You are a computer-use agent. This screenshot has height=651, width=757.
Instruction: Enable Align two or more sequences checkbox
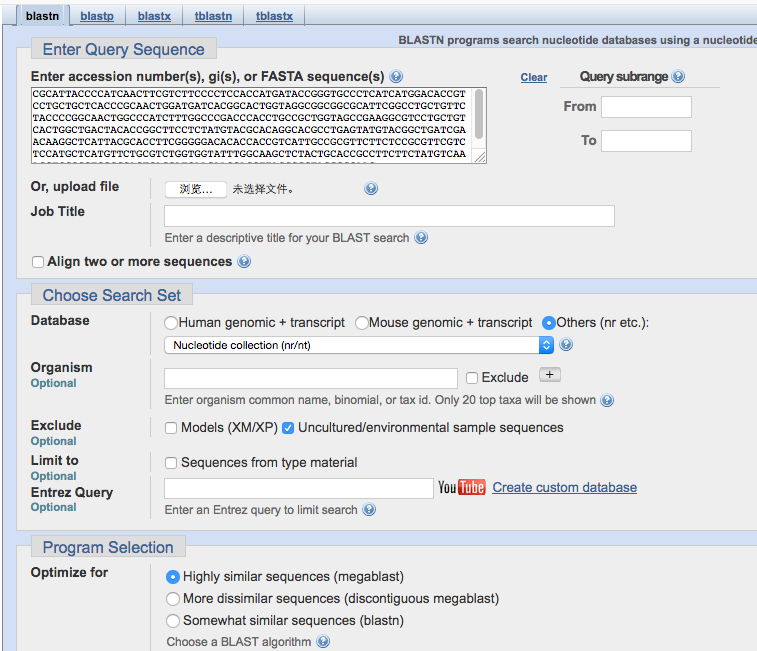click(x=38, y=262)
